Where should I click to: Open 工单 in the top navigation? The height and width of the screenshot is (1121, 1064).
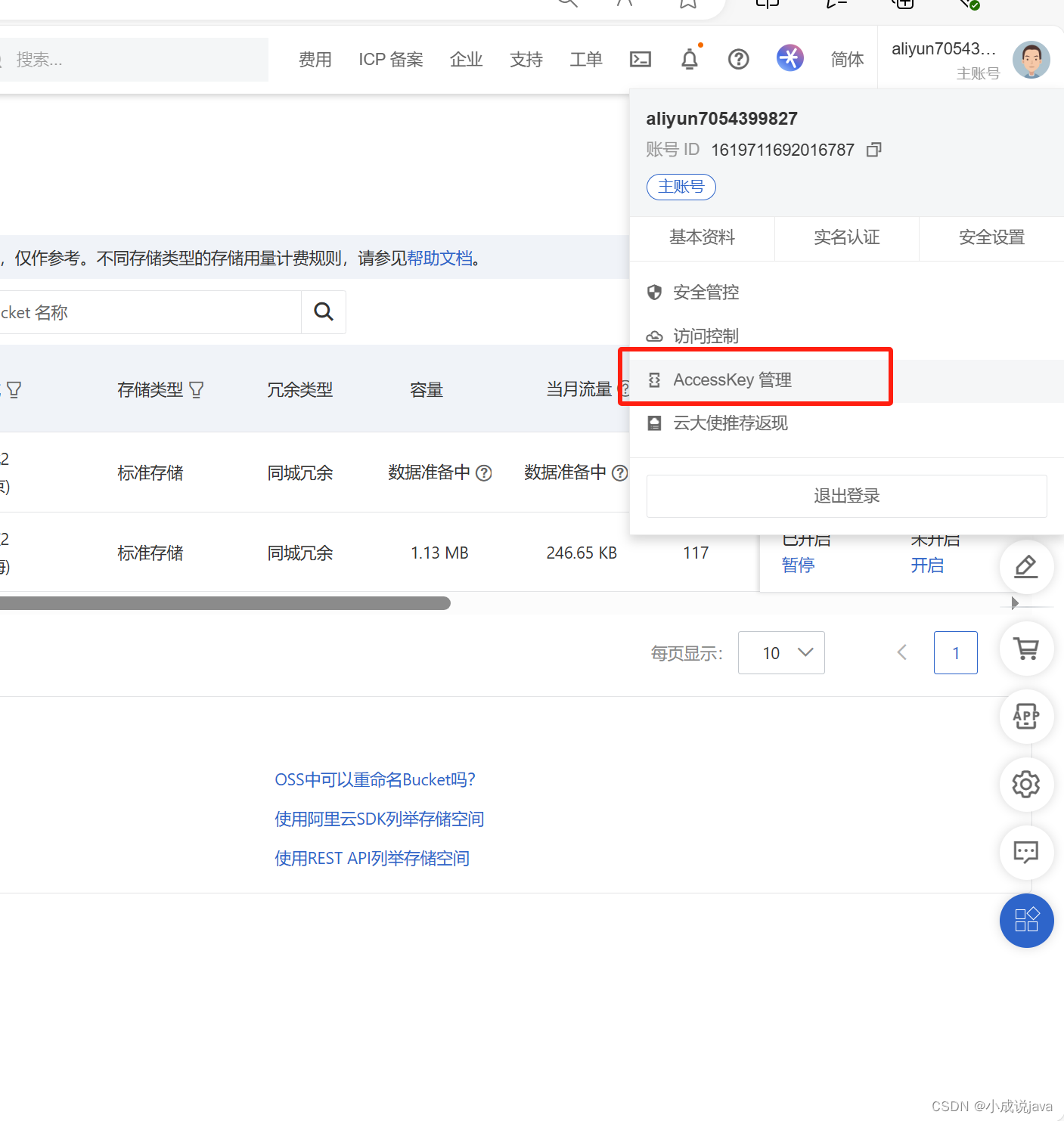click(586, 59)
